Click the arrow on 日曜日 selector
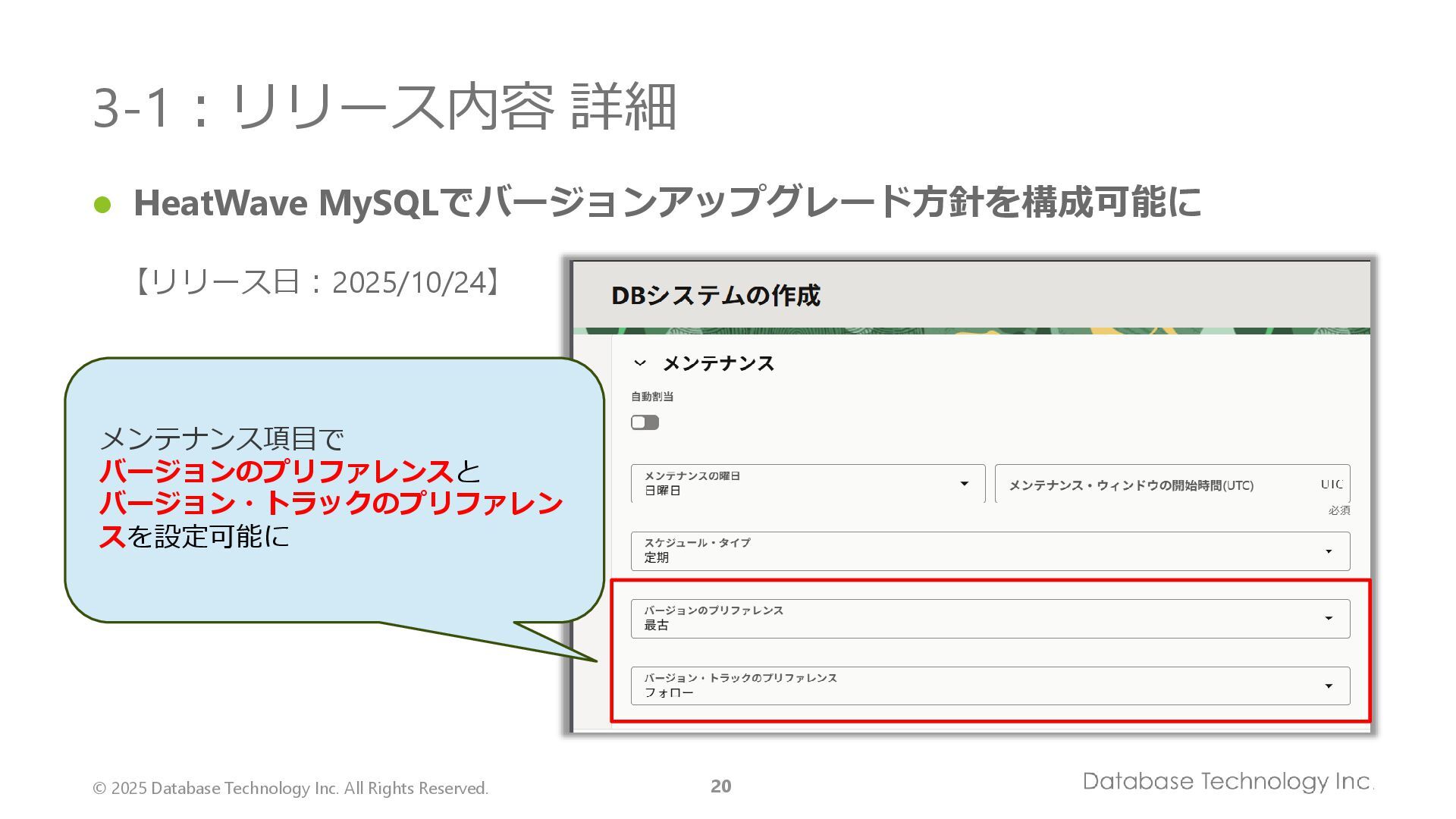This screenshot has width=1456, height=819. point(964,484)
